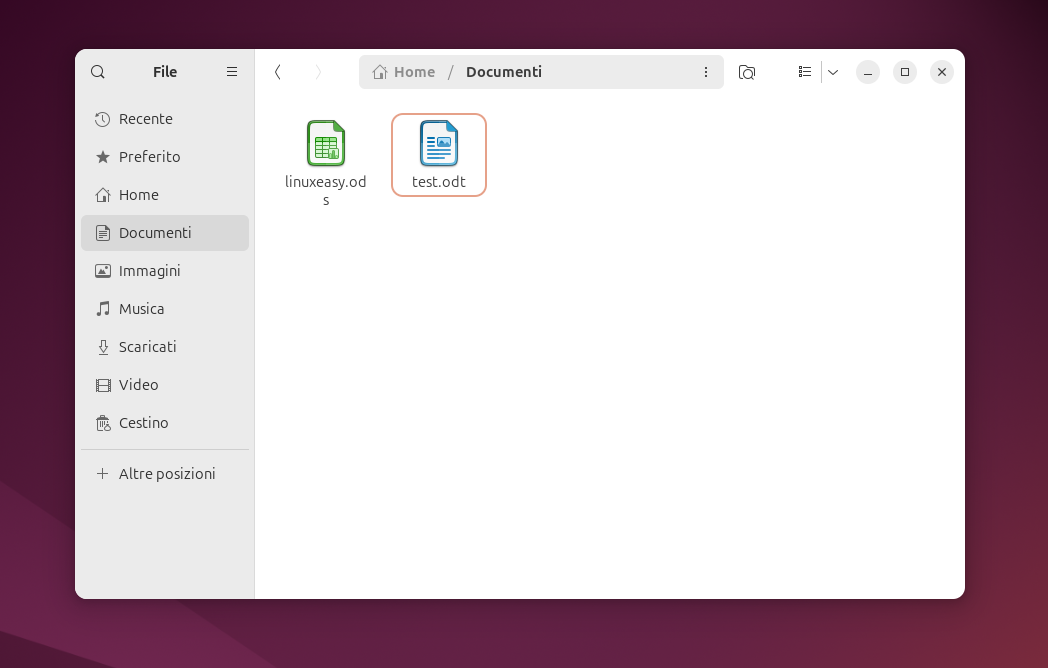Click Home in the path bar
This screenshot has height=668, width=1048.
(x=414, y=72)
